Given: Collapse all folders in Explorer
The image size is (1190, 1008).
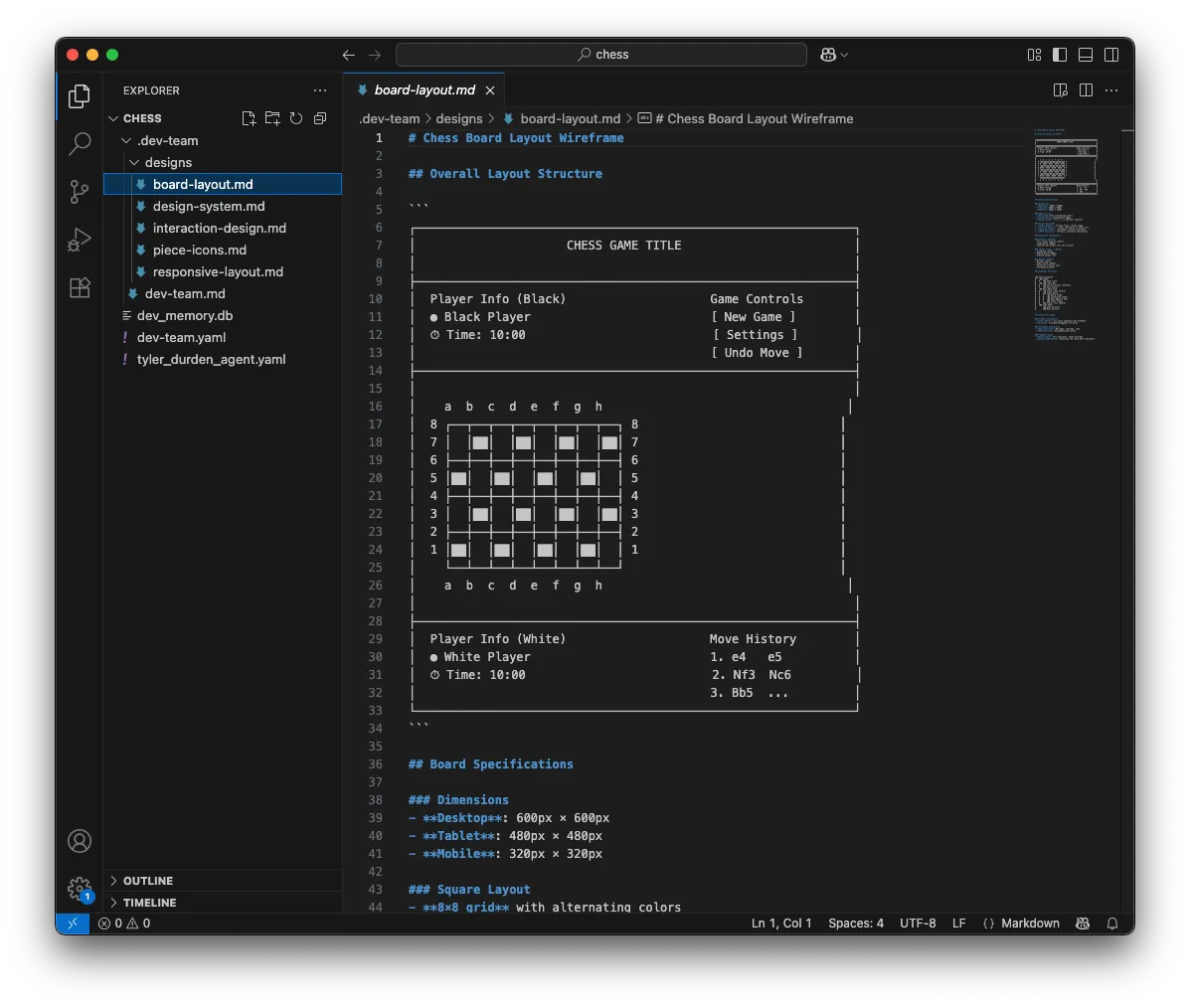Looking at the screenshot, I should tap(320, 118).
